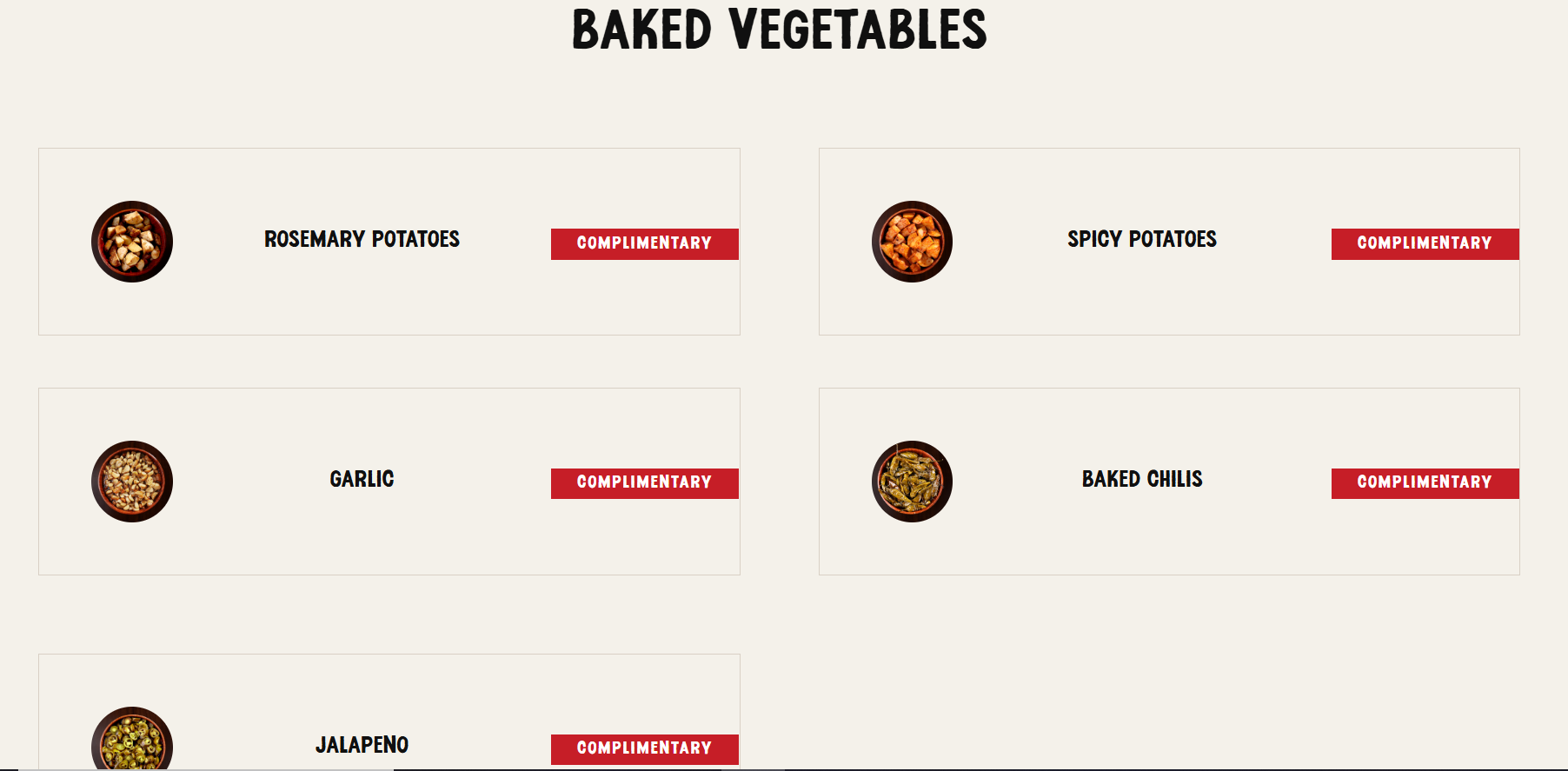This screenshot has height=771, width=1568.
Task: Click the Baked Chilis bowl image
Action: tap(912, 482)
